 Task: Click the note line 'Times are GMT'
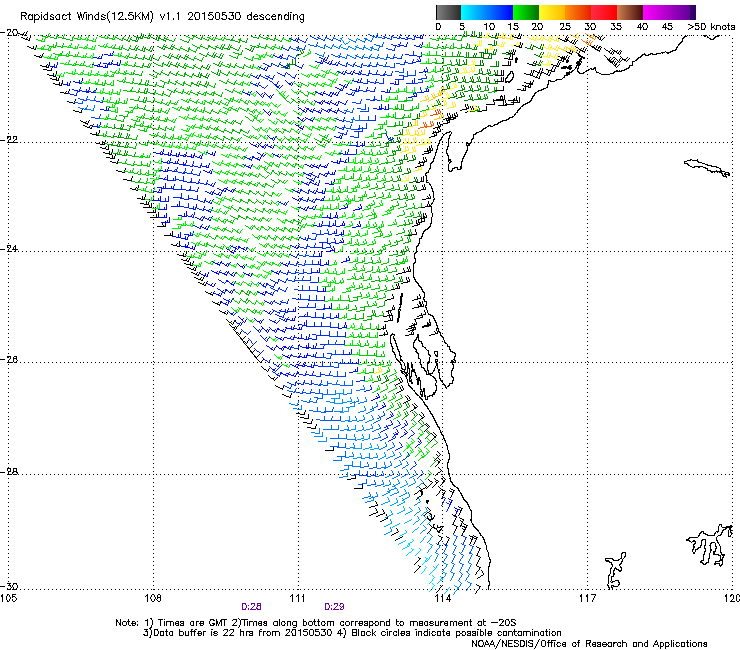click(x=195, y=623)
